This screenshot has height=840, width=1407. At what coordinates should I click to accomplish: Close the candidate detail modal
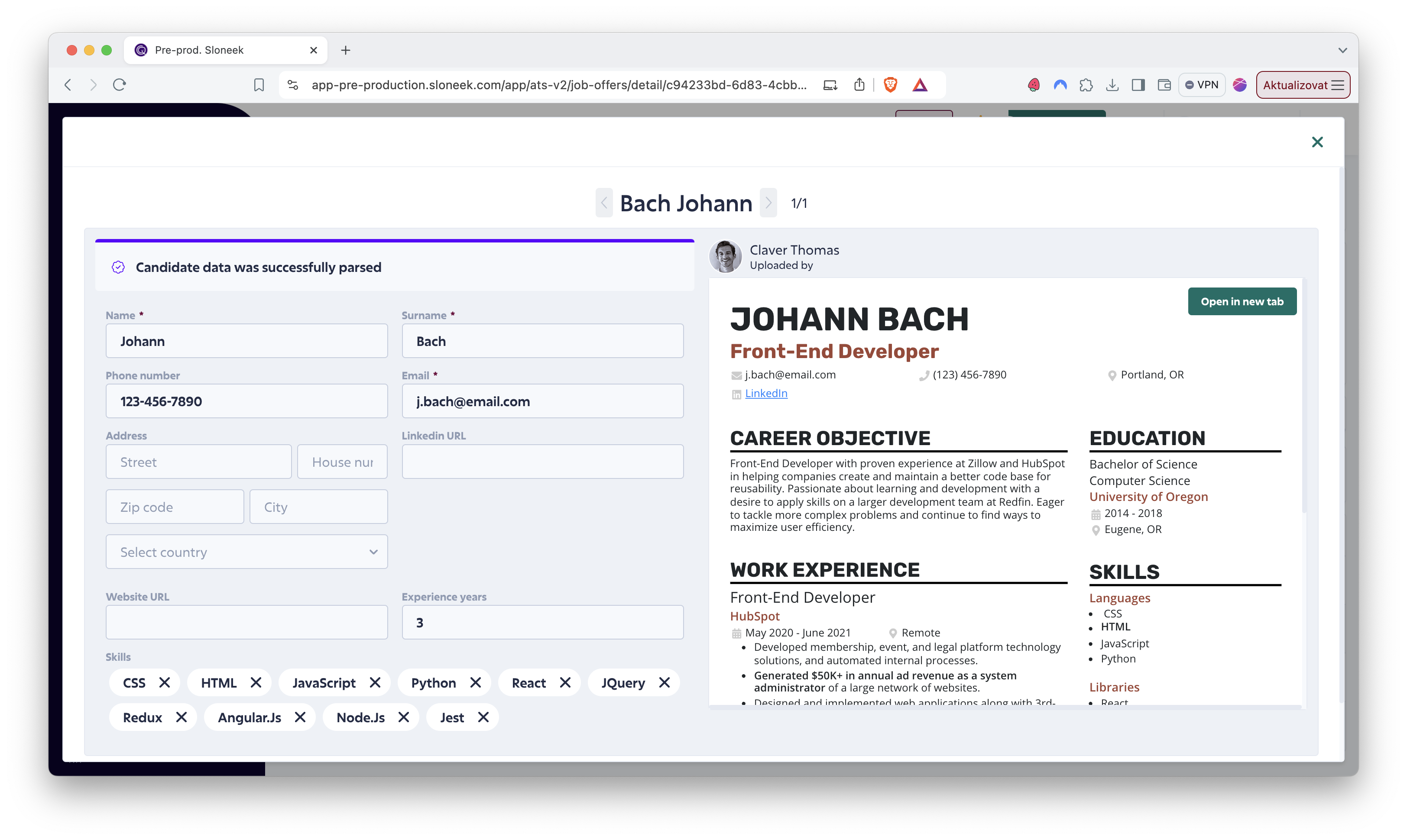pos(1317,142)
